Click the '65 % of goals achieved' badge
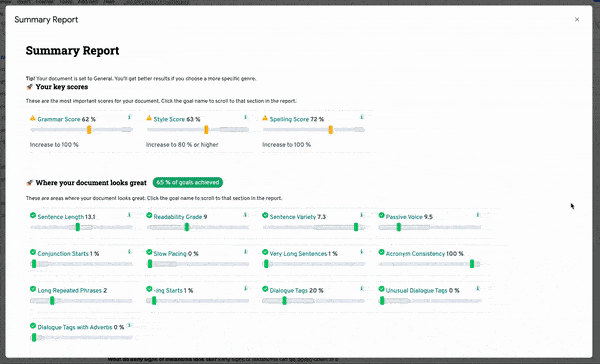This screenshot has width=600, height=364. tap(188, 183)
